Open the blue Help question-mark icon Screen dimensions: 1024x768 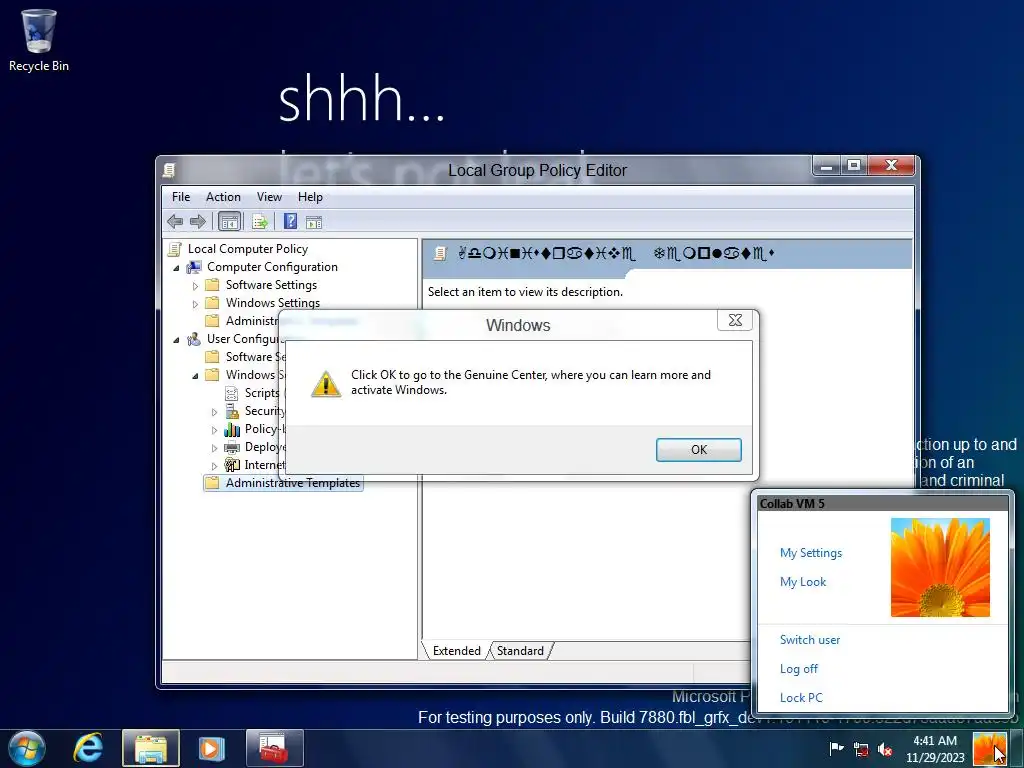coord(291,221)
